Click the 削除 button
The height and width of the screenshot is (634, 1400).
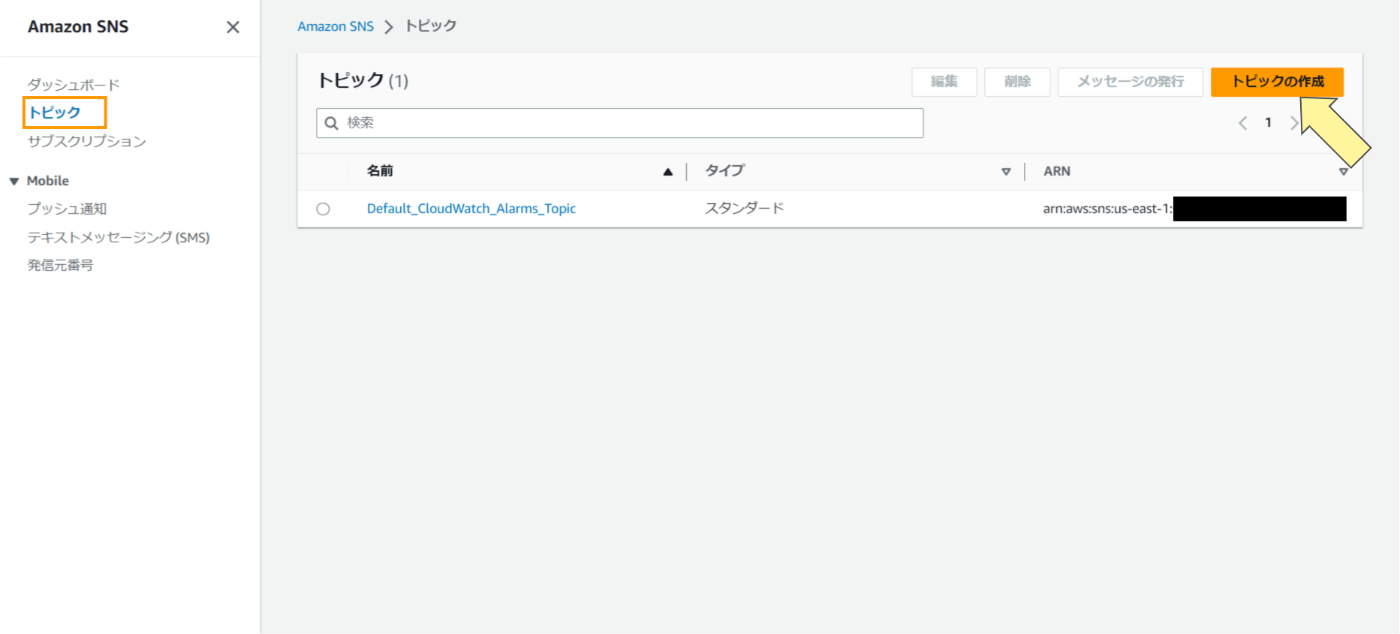[1017, 82]
